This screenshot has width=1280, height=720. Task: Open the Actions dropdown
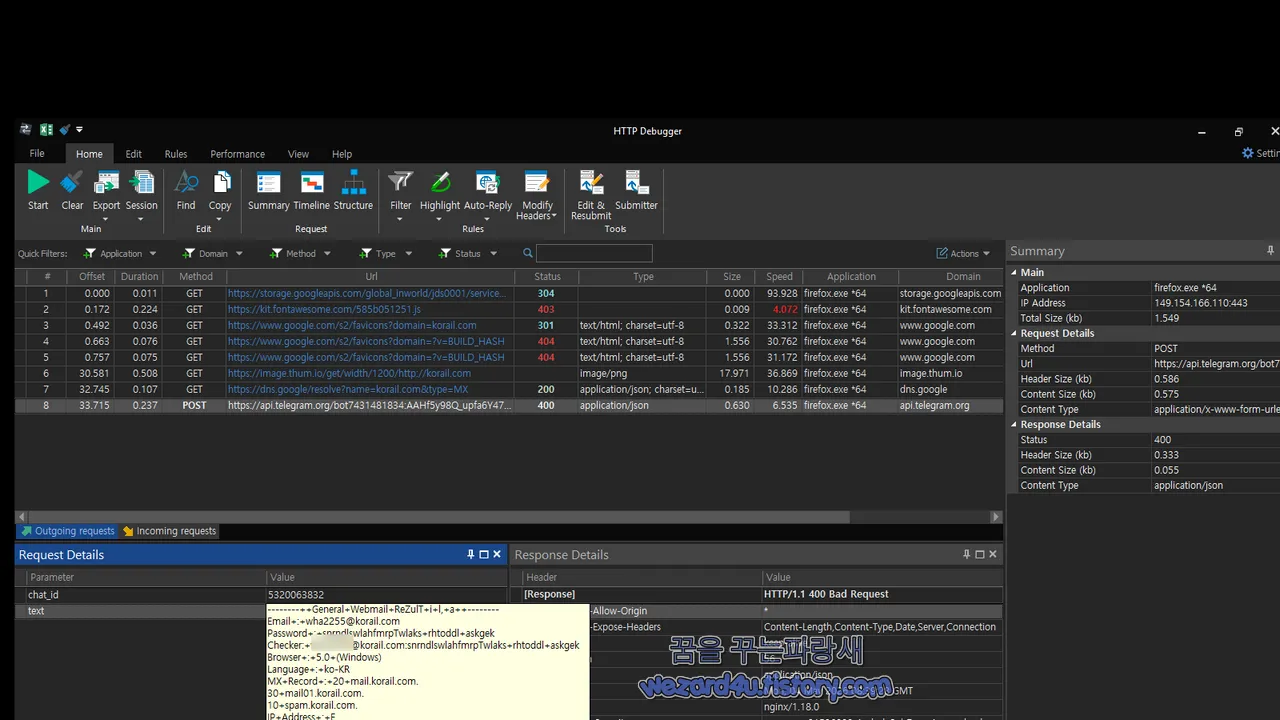[x=963, y=254]
